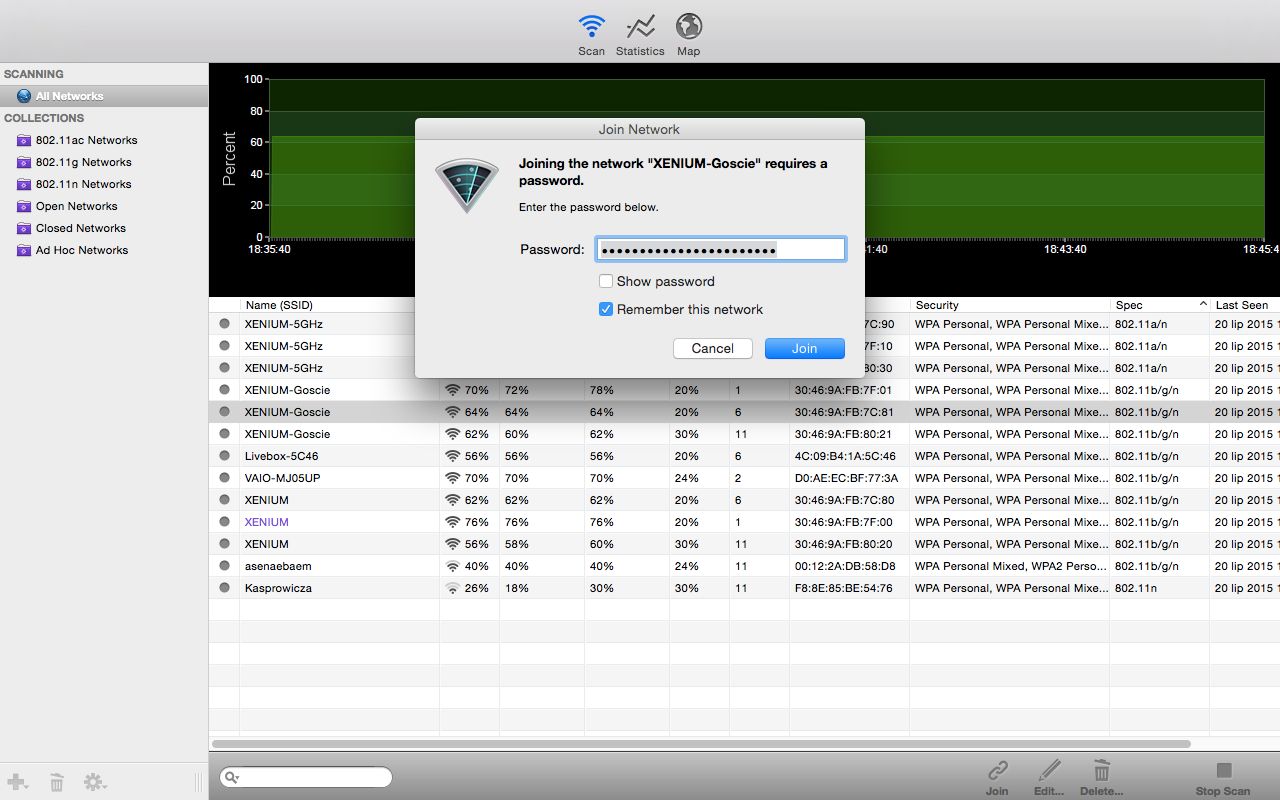Image resolution: width=1280 pixels, height=800 pixels.
Task: Click signal icon in VAIO-MJ05UP row
Action: (x=453, y=478)
